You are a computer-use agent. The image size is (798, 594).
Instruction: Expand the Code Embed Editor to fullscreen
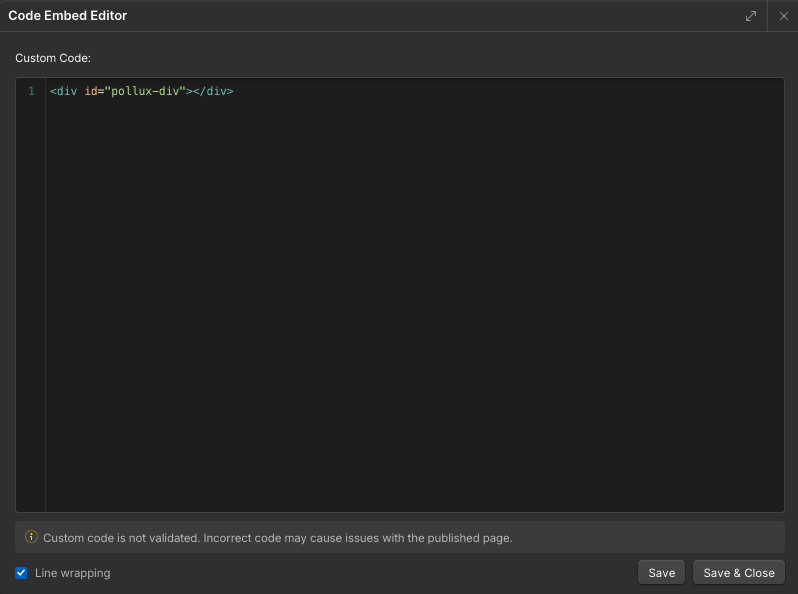[751, 16]
